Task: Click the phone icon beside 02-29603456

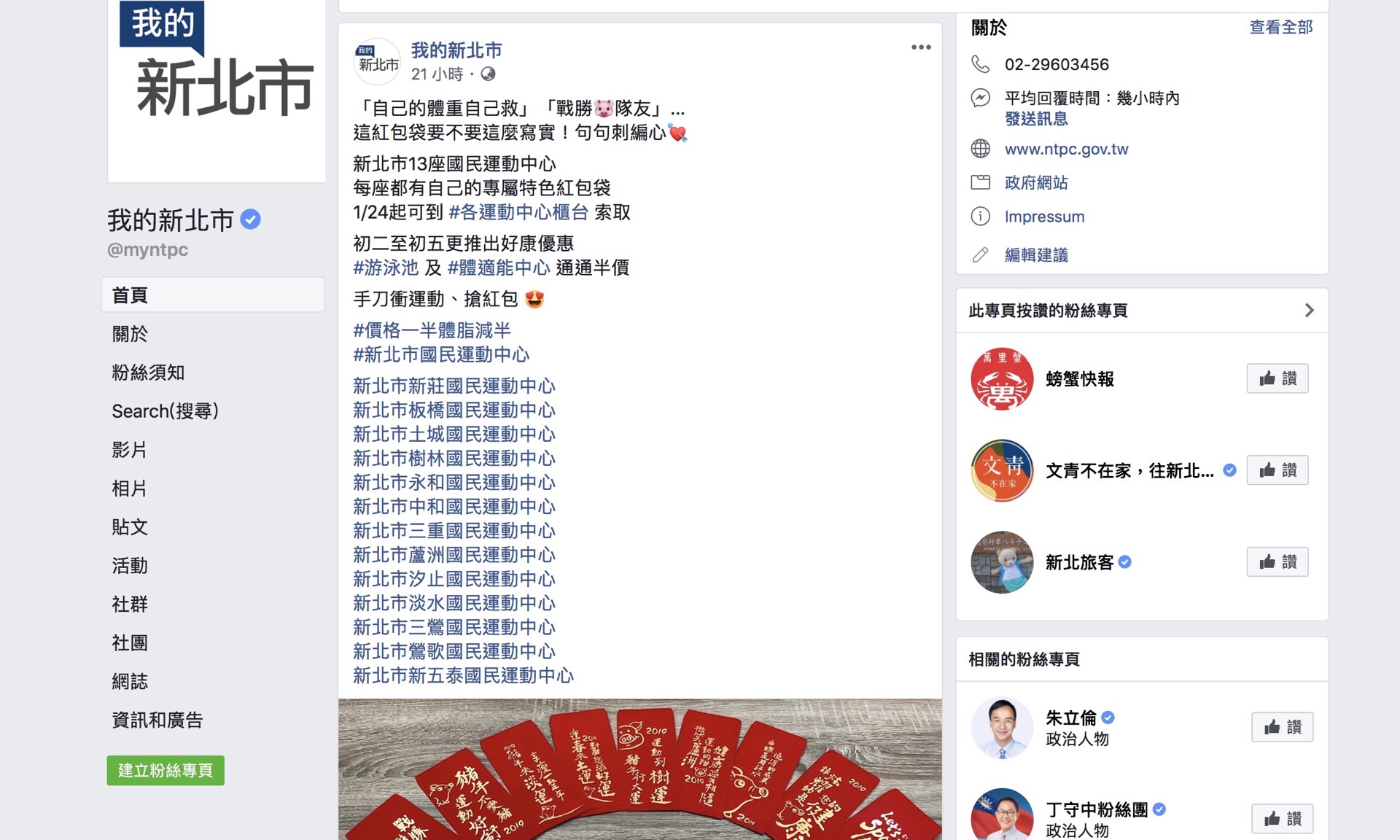Action: click(x=981, y=64)
